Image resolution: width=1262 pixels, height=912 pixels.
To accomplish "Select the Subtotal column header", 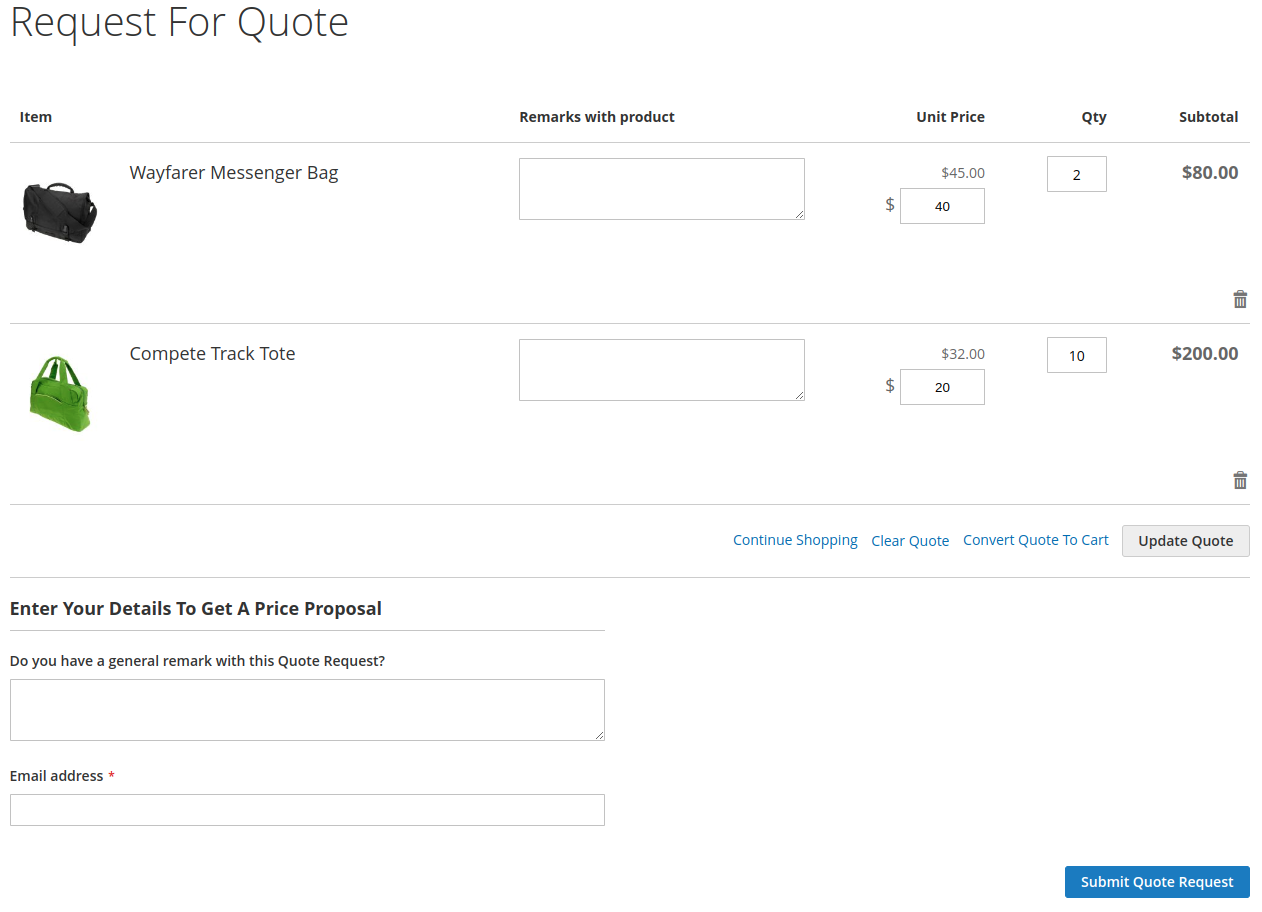I will coord(1208,117).
